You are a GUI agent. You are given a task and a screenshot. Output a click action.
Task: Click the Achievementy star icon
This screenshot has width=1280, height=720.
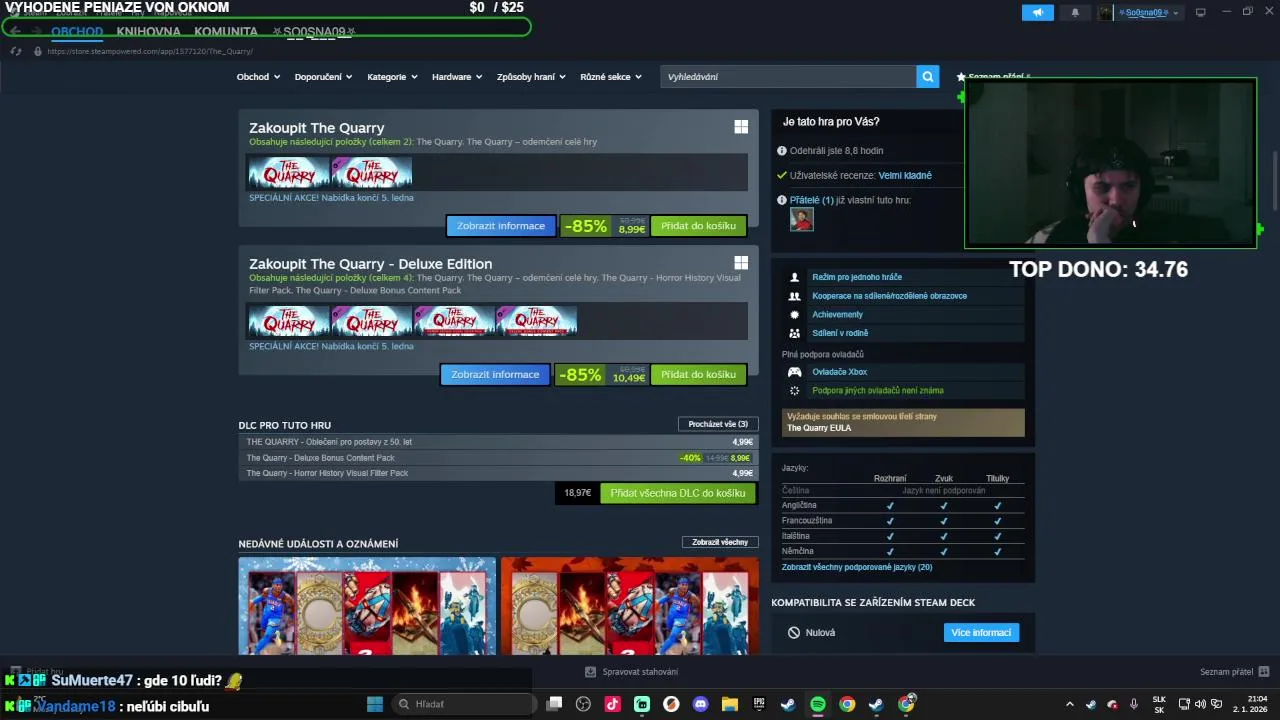pyautogui.click(x=795, y=314)
